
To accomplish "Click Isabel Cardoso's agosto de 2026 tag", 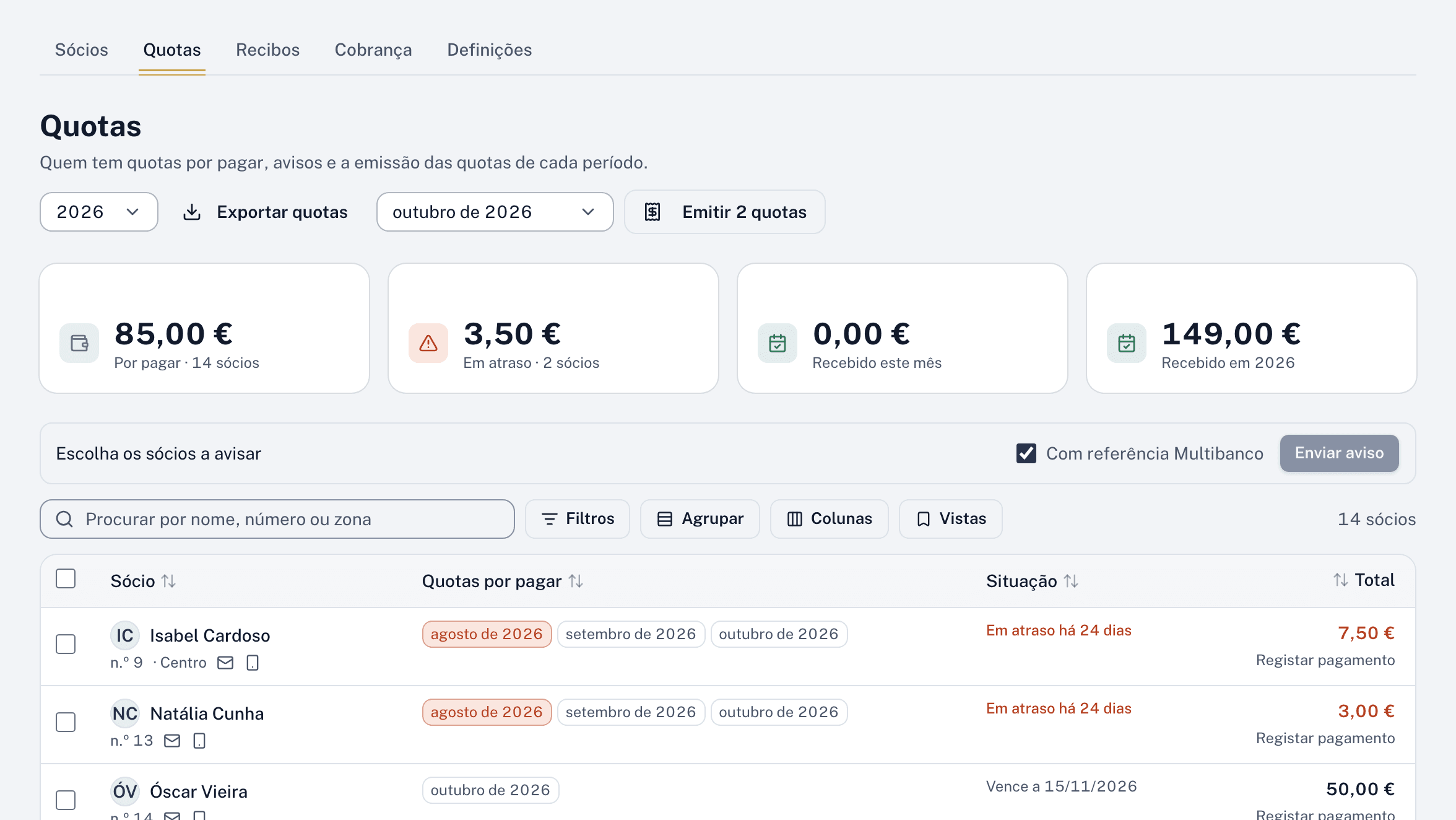I will pyautogui.click(x=487, y=634).
